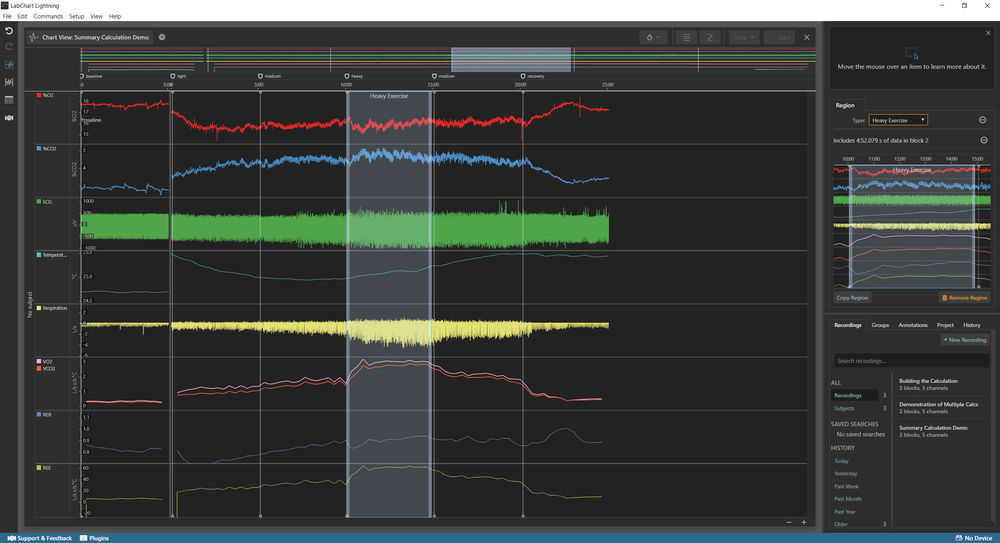Add a new view with the plus icon
Screen dimensions: 1000x543
[x=162, y=37]
